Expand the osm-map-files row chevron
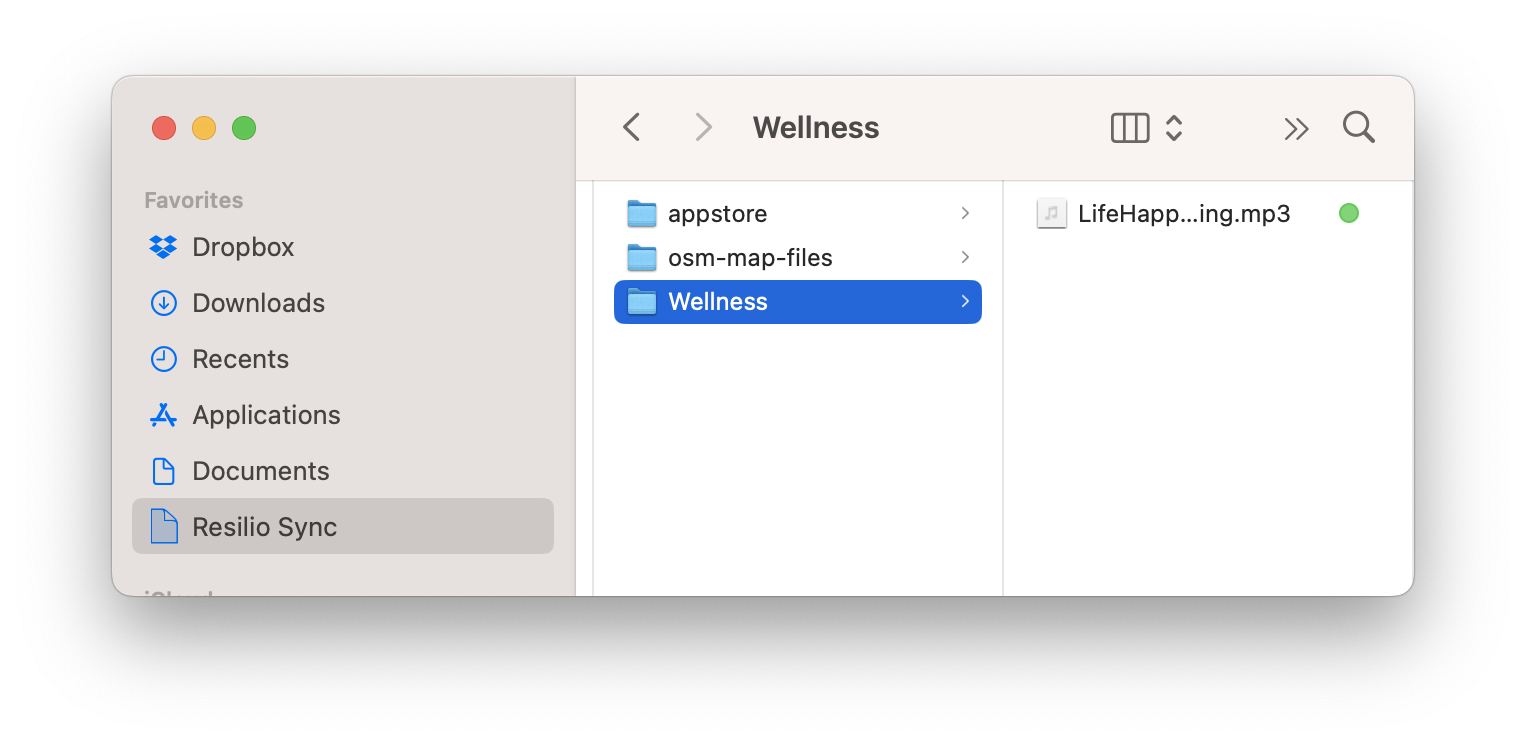 point(965,257)
